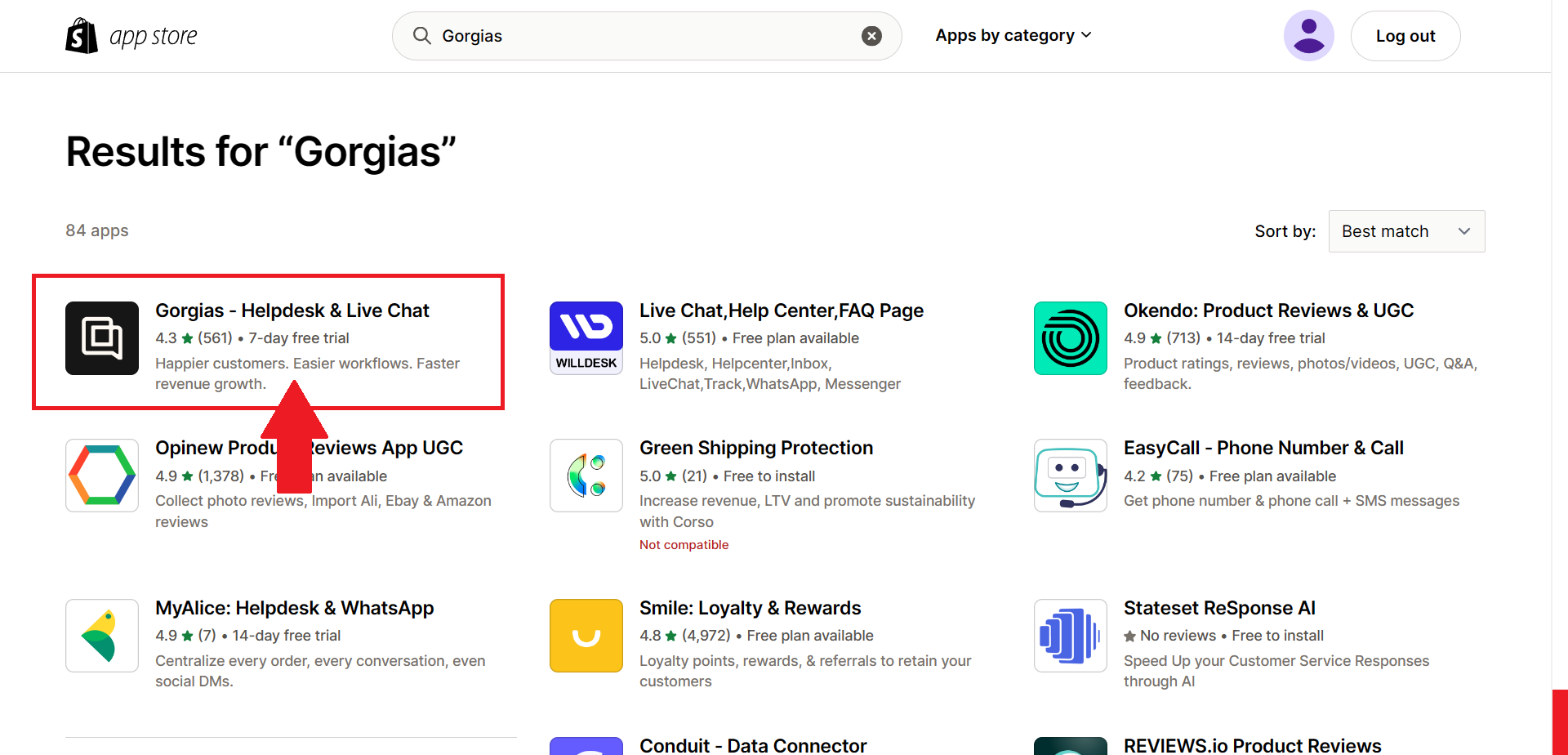Clear the Gorgias search text
This screenshot has width=1568, height=755.
pyautogui.click(x=871, y=36)
